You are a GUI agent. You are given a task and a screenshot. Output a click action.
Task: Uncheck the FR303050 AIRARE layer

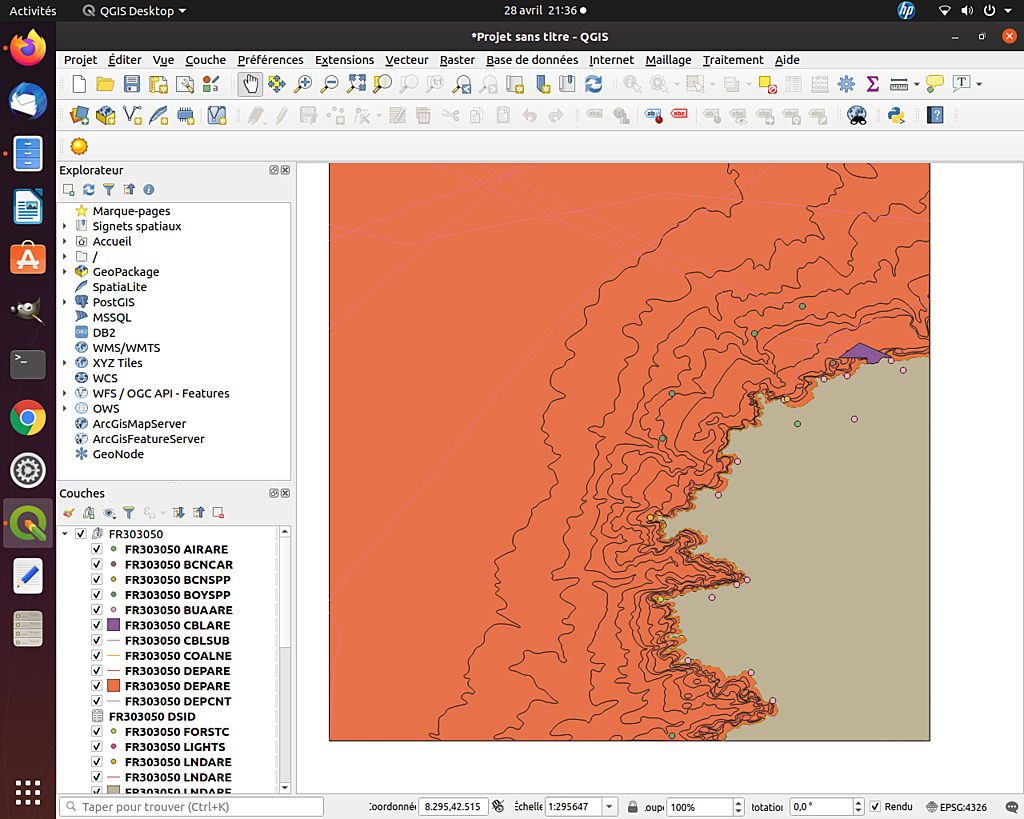point(97,549)
